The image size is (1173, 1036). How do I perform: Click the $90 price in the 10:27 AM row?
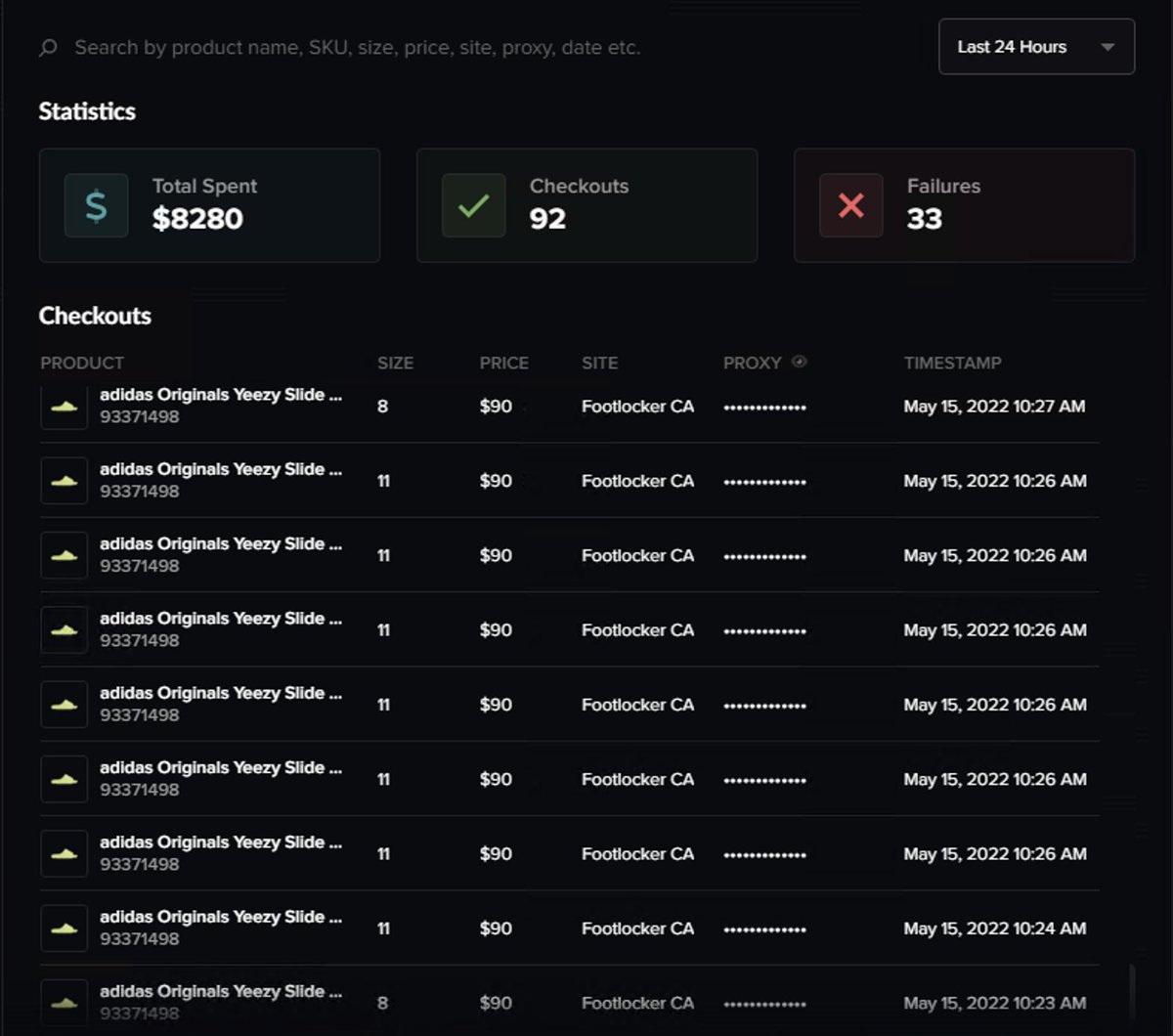coord(496,407)
